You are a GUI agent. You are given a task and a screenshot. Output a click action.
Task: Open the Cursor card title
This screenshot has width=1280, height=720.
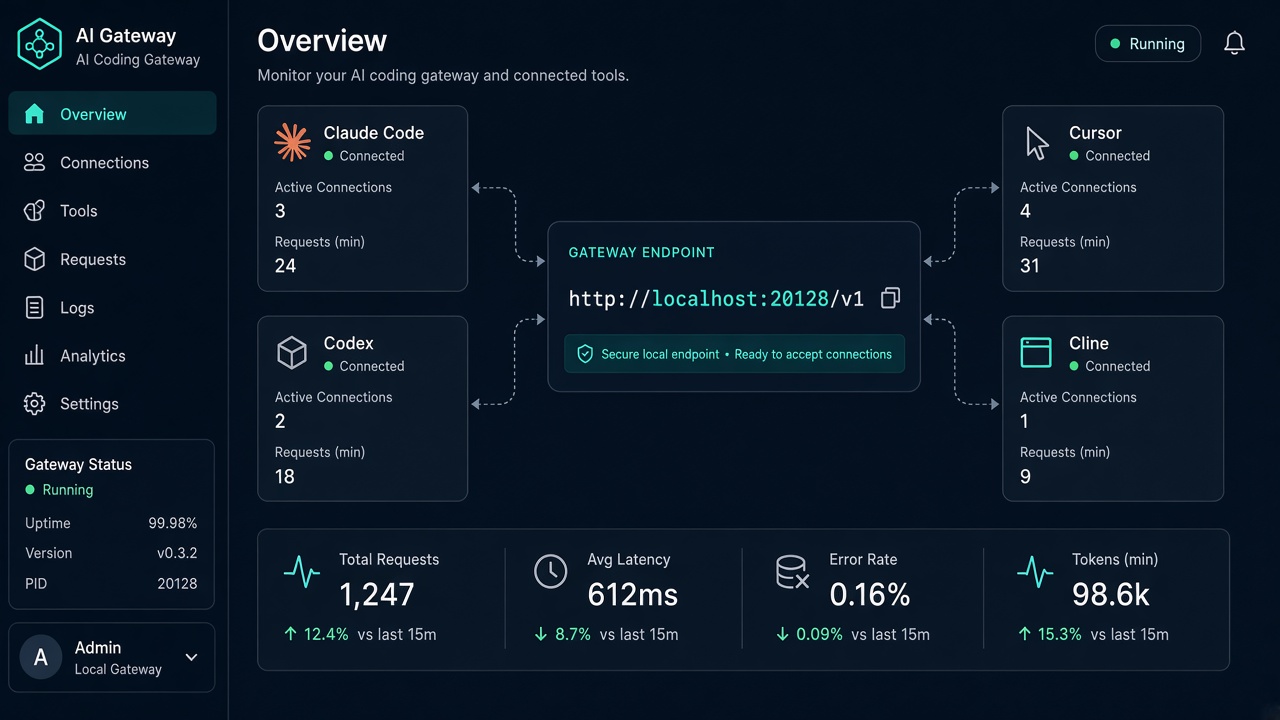point(1095,133)
